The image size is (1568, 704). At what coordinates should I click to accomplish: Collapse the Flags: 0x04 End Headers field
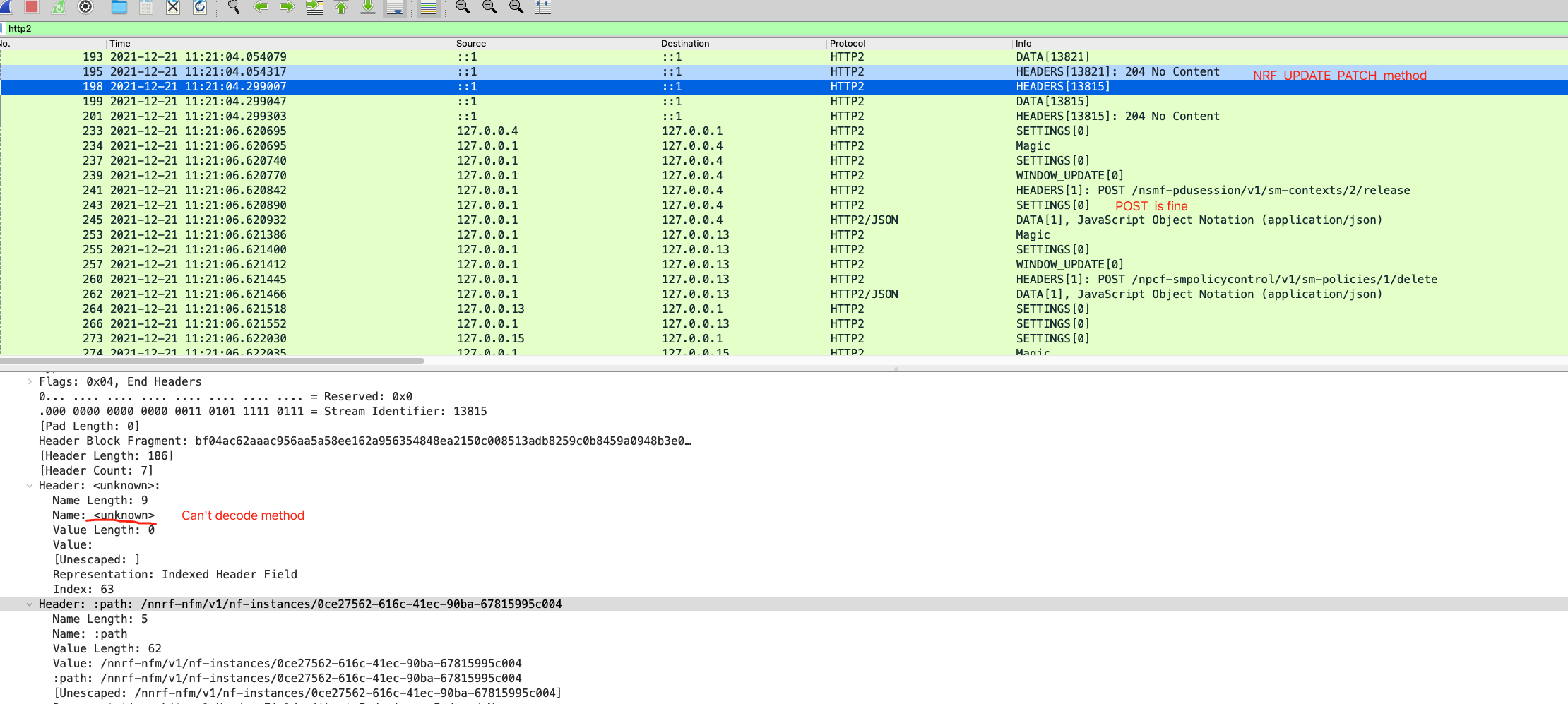(x=30, y=381)
